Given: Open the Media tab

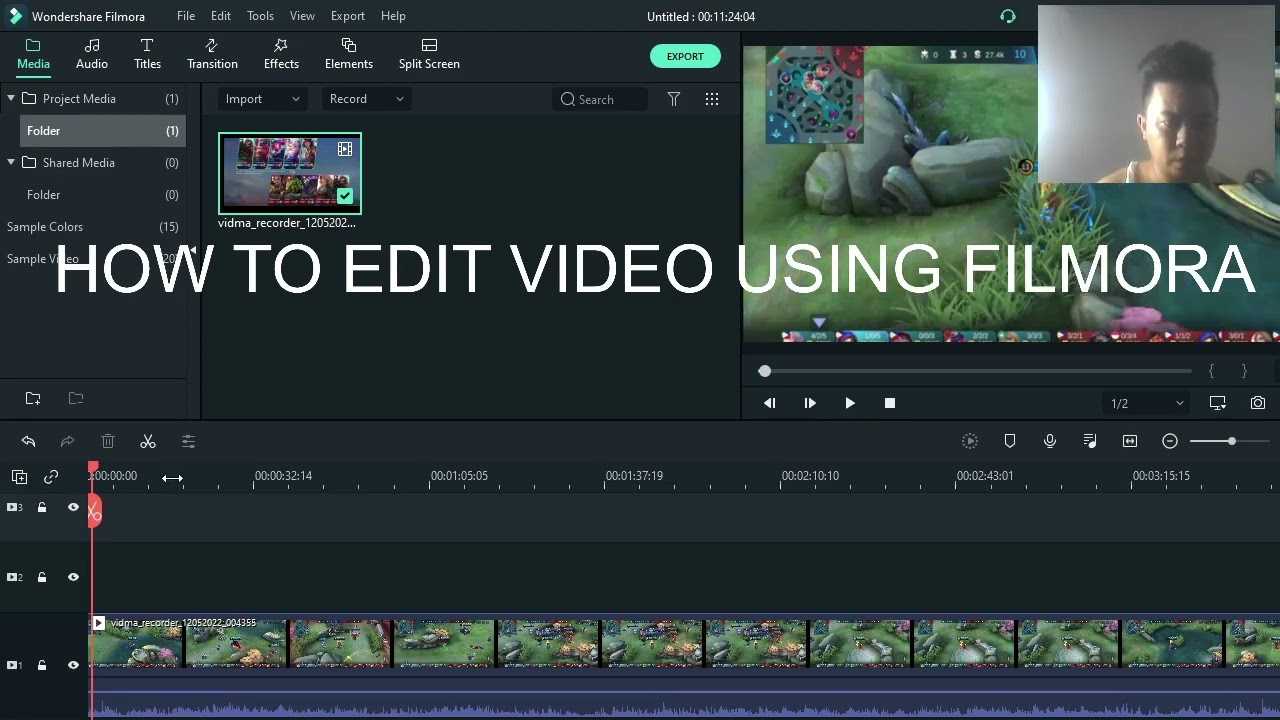Looking at the screenshot, I should (33, 54).
